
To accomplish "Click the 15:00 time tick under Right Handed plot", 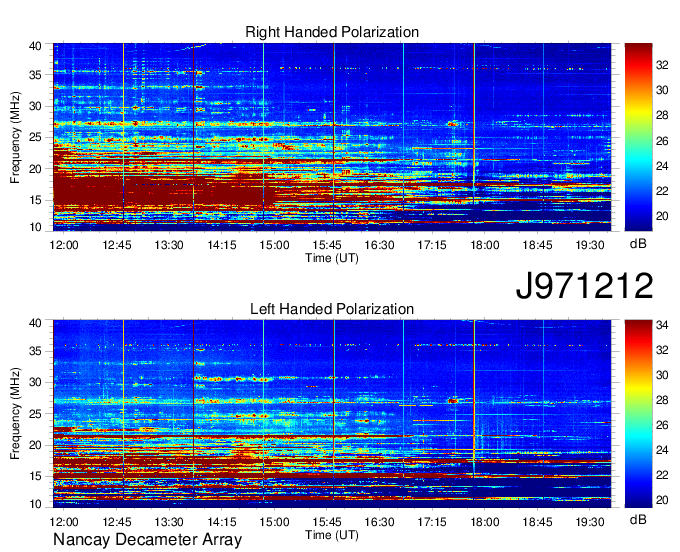I will click(275, 245).
